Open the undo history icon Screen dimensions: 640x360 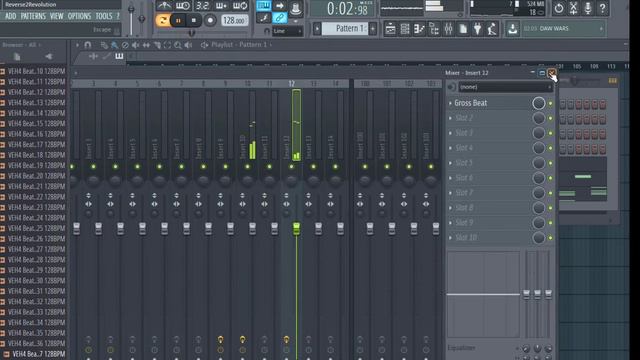pos(559,8)
